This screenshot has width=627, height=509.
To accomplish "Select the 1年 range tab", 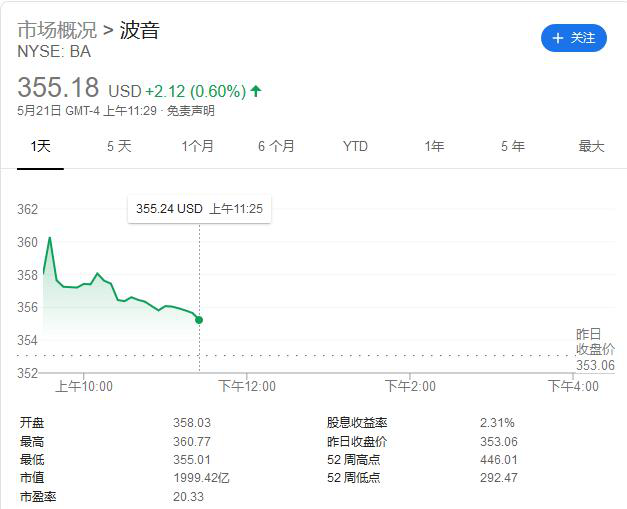I will coord(434,146).
